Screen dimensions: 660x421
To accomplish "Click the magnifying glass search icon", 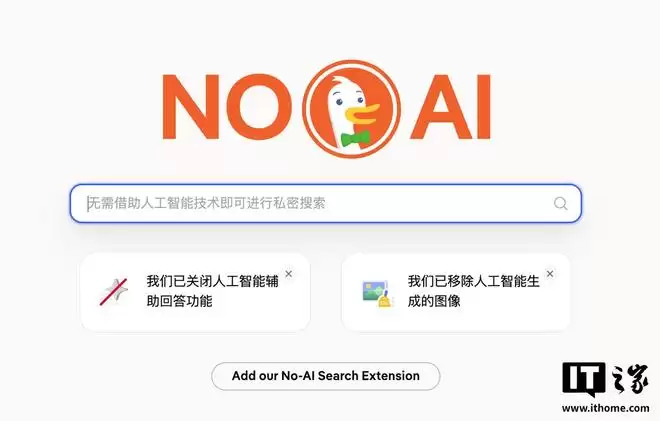I will coord(560,204).
